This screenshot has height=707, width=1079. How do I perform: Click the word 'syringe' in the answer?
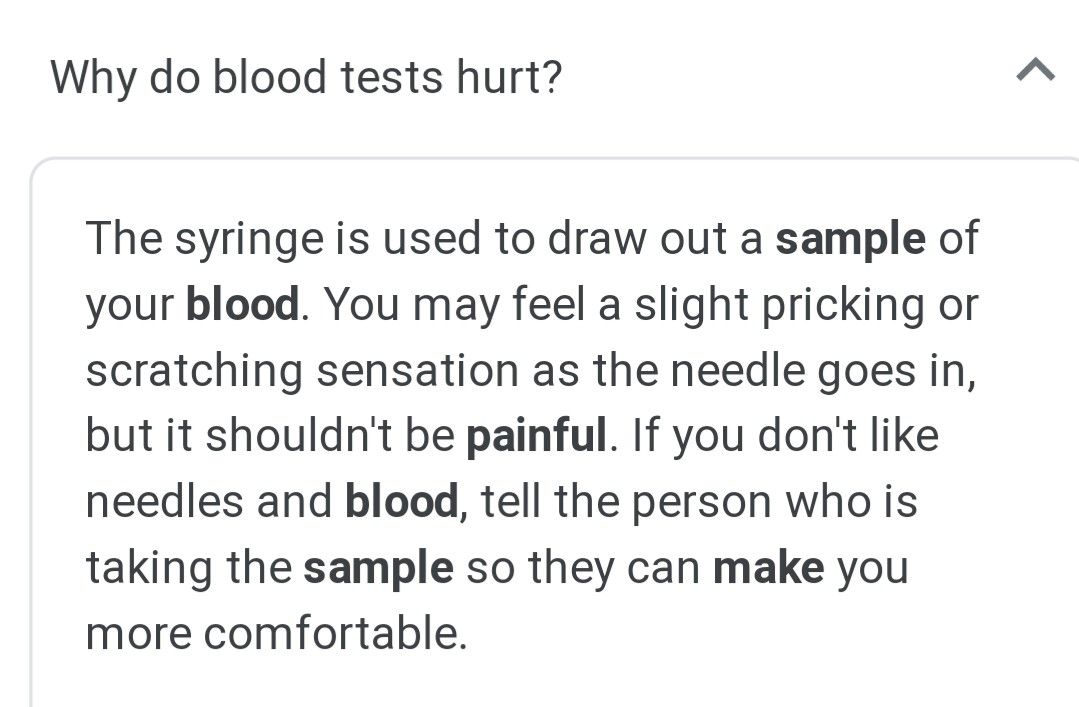(249, 241)
